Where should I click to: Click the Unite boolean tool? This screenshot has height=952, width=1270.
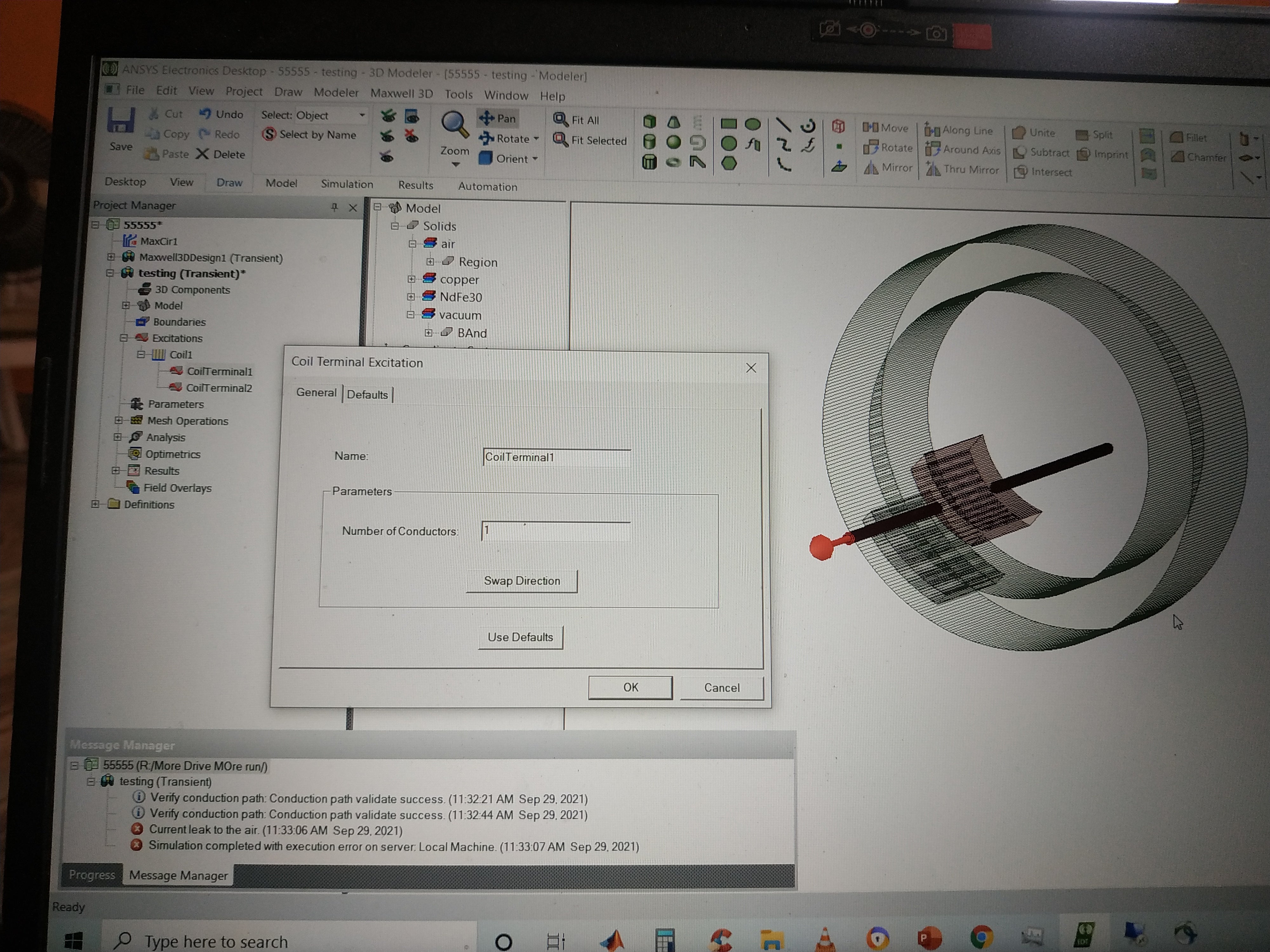point(1034,133)
